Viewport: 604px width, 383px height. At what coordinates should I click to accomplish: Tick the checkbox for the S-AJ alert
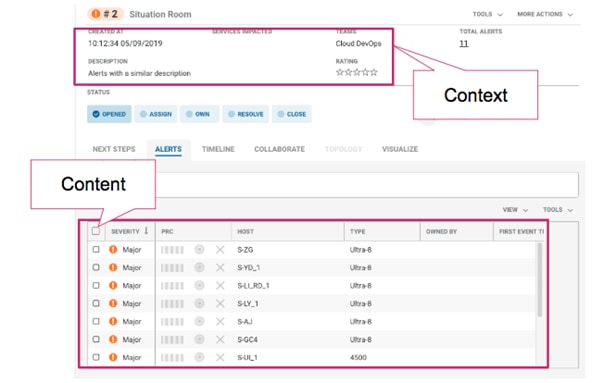click(96, 321)
